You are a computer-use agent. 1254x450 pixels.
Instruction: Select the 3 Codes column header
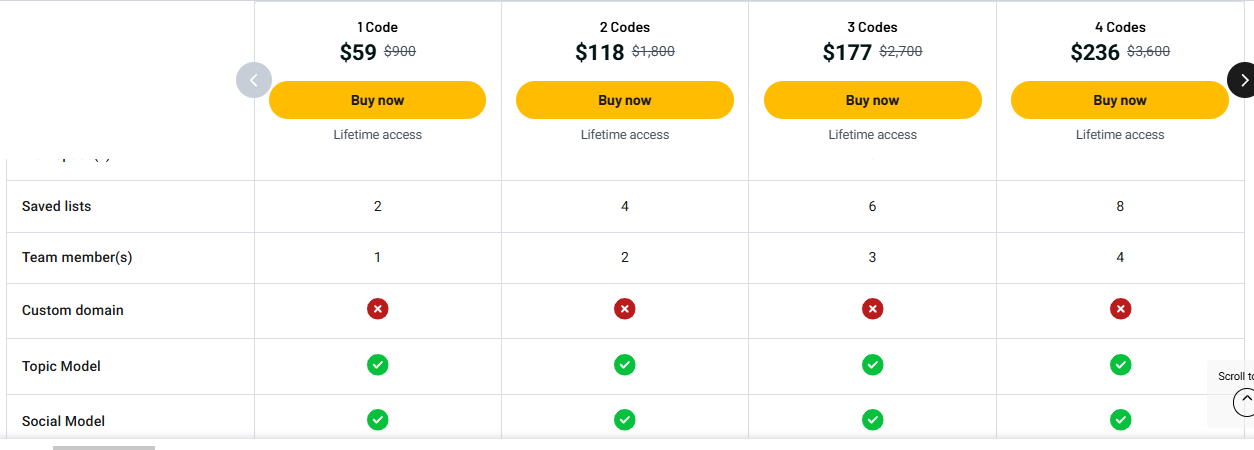pyautogui.click(x=872, y=27)
